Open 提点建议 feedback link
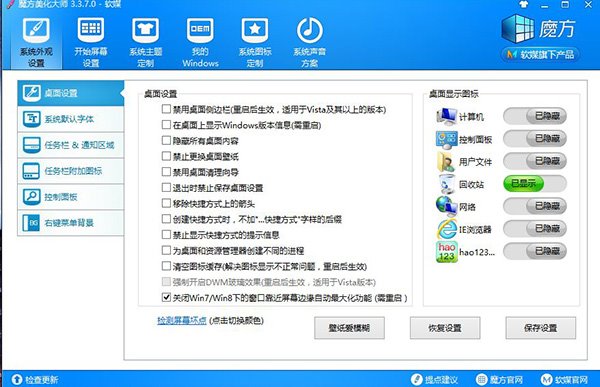The width and height of the screenshot is (600, 387). coord(434,379)
